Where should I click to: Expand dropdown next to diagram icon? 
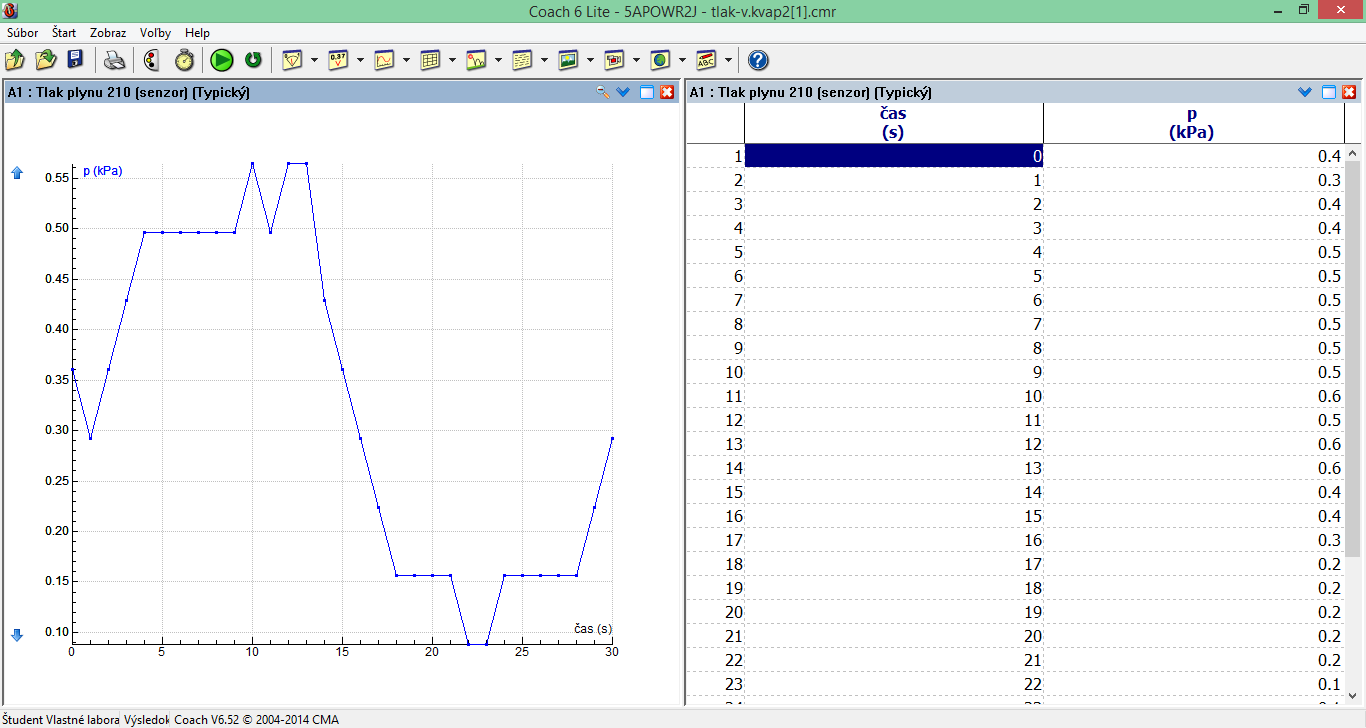(x=406, y=60)
